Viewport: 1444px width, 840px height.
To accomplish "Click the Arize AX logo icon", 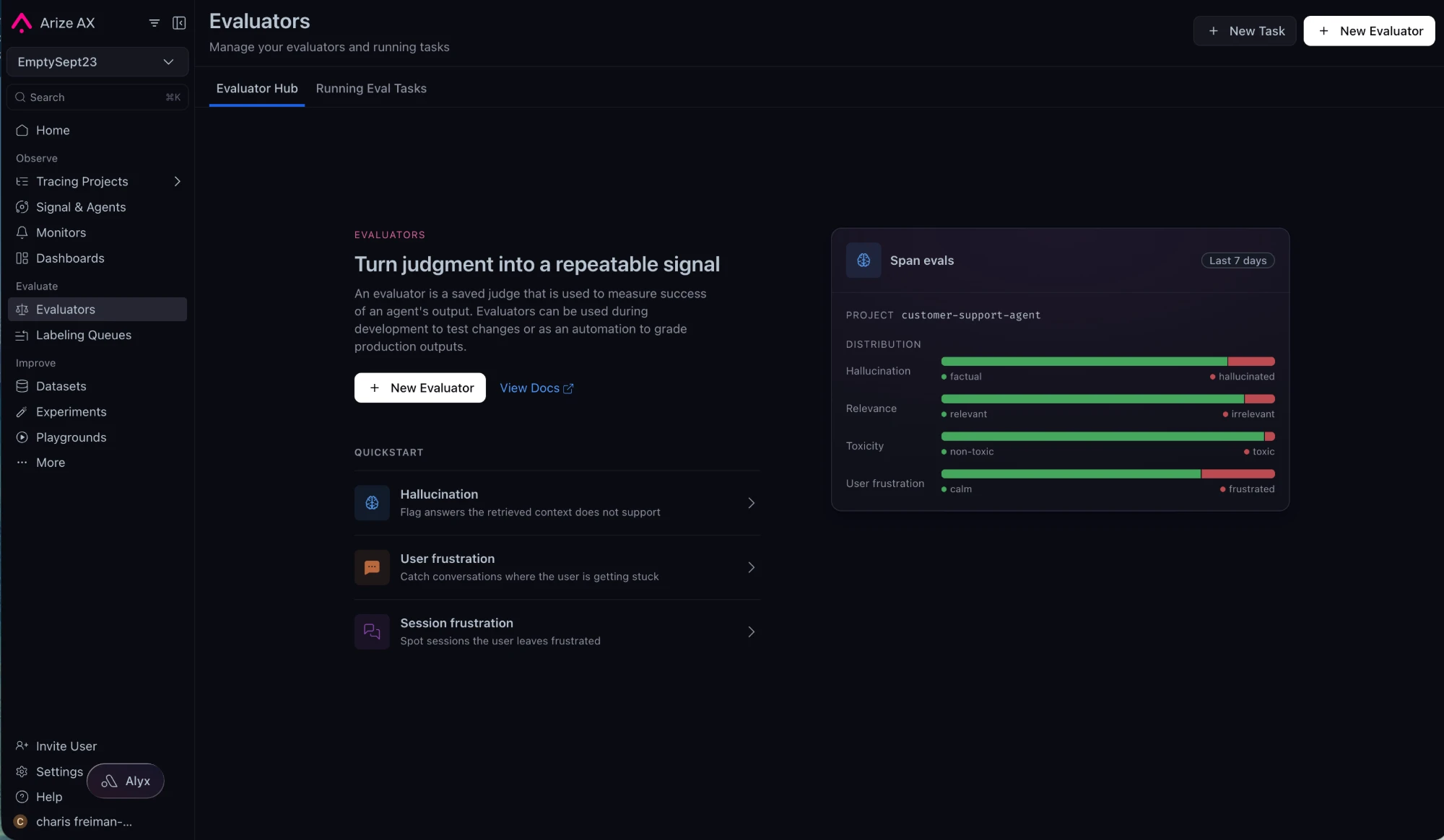I will click(x=22, y=23).
